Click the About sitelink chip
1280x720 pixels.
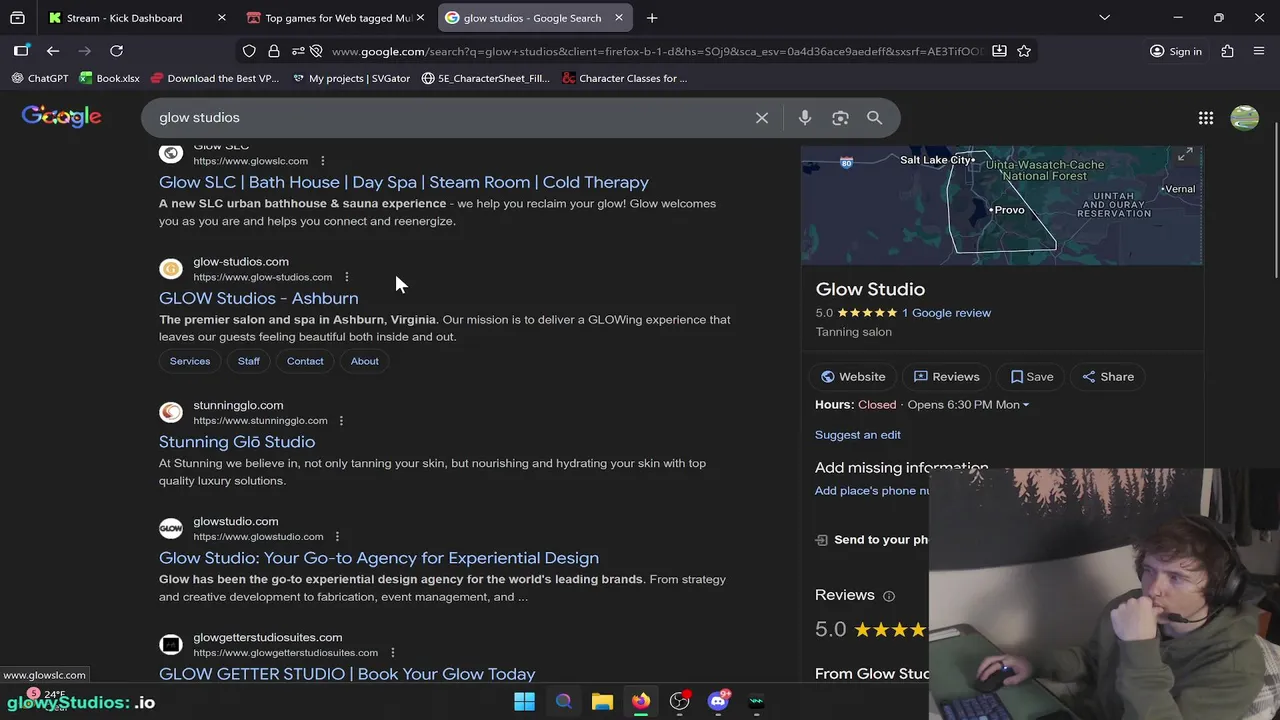tap(365, 361)
